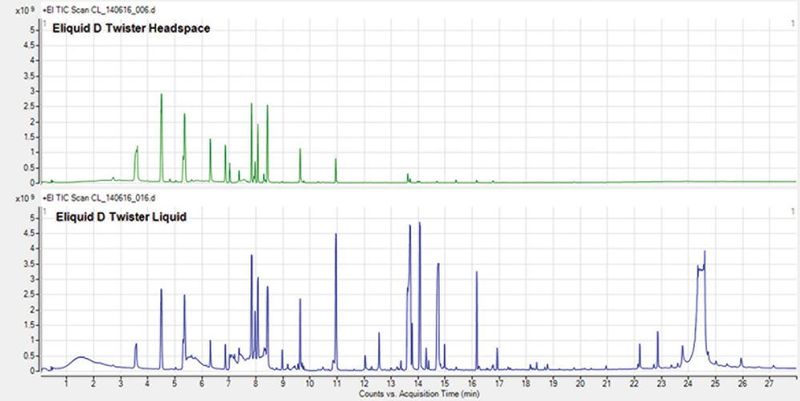Click the Headspace peak near 9.6 minutes
The height and width of the screenshot is (401, 800).
pos(300,165)
